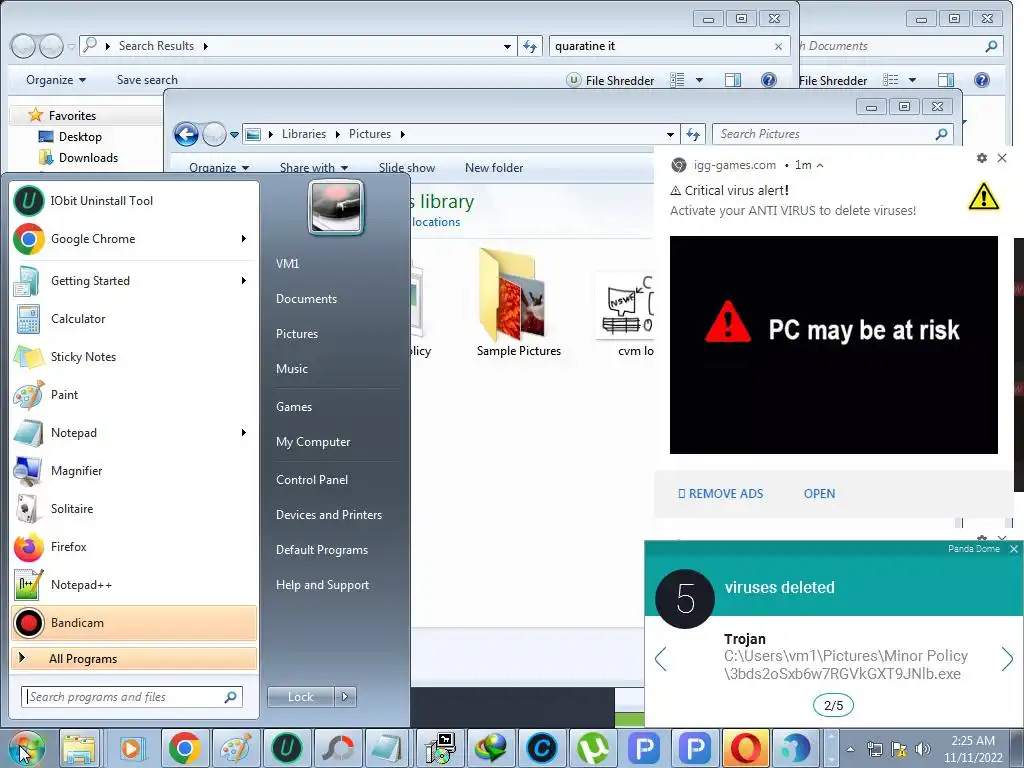Open Documents from Start menu
Viewport: 1024px width, 768px height.
[306, 299]
